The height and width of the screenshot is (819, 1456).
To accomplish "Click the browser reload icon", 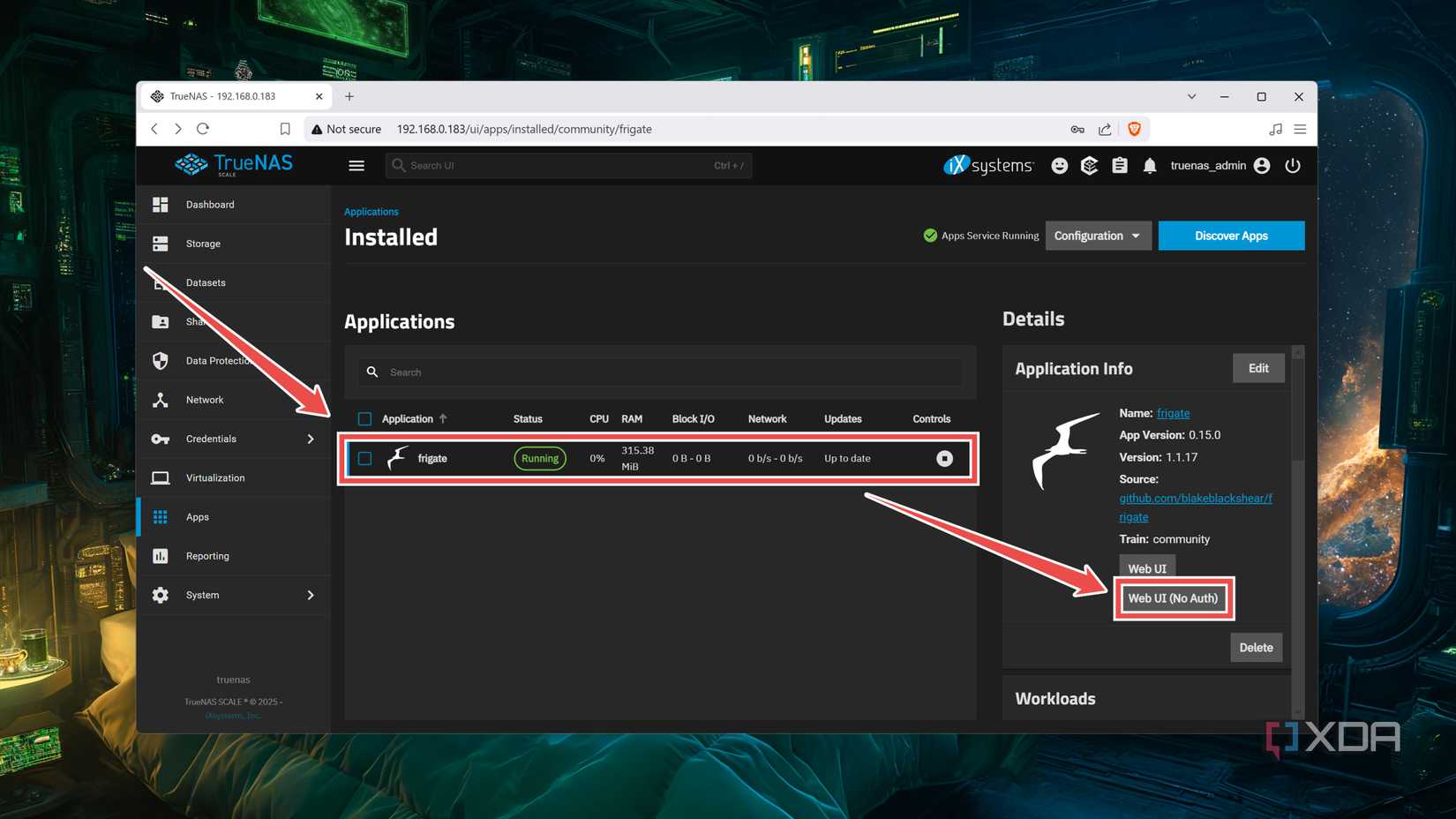I will click(x=203, y=129).
